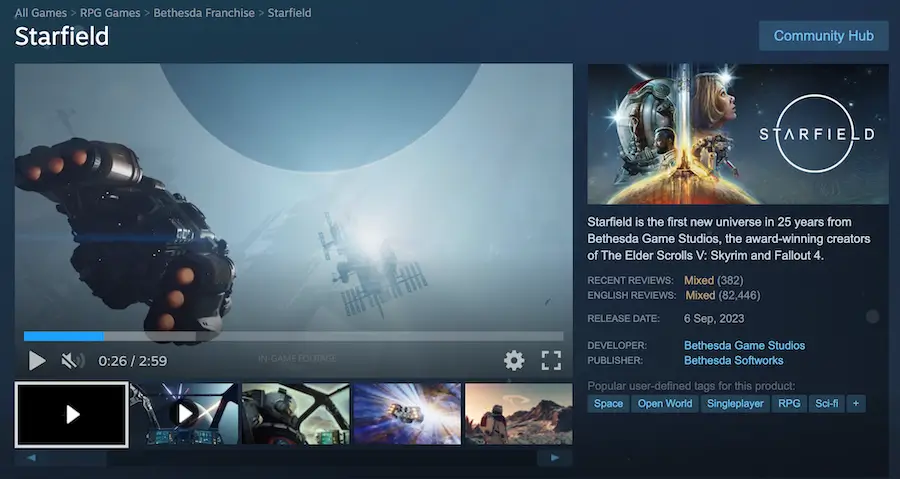This screenshot has height=479, width=900.
Task: Open Bethesda Franchise breadcrumb link
Action: (x=204, y=13)
